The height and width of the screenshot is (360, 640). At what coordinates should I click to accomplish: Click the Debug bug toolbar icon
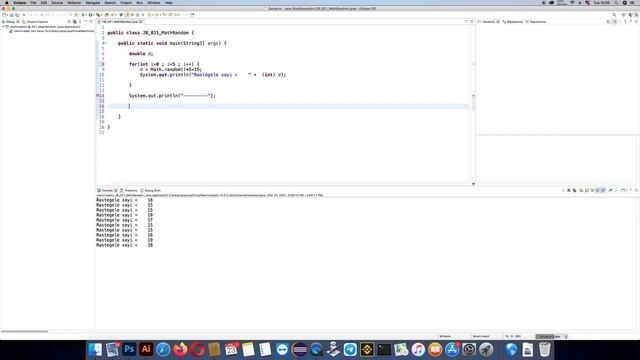click(x=84, y=15)
